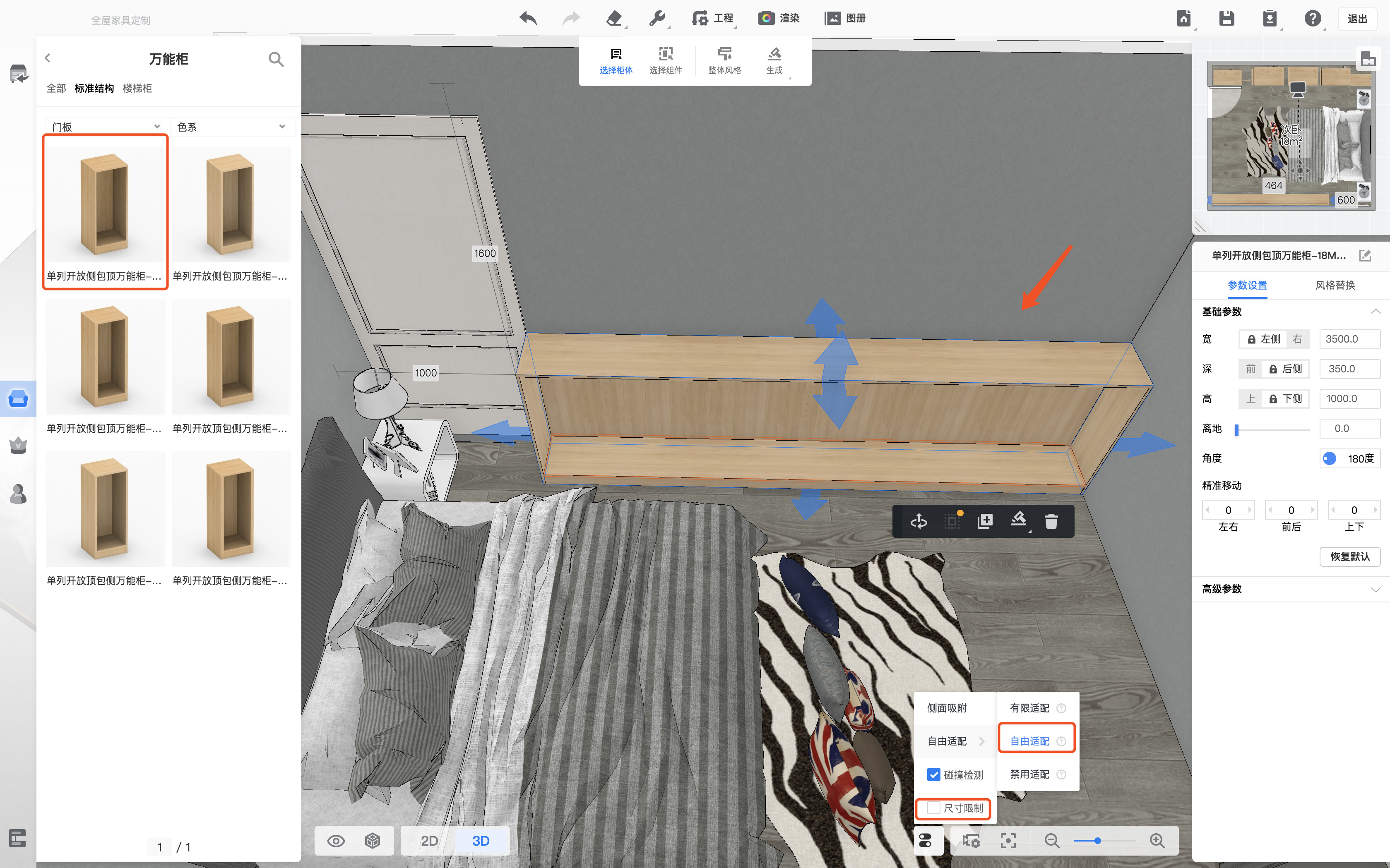The height and width of the screenshot is (868, 1390).
Task: Open search in 万能柜 panel
Action: coord(276,59)
